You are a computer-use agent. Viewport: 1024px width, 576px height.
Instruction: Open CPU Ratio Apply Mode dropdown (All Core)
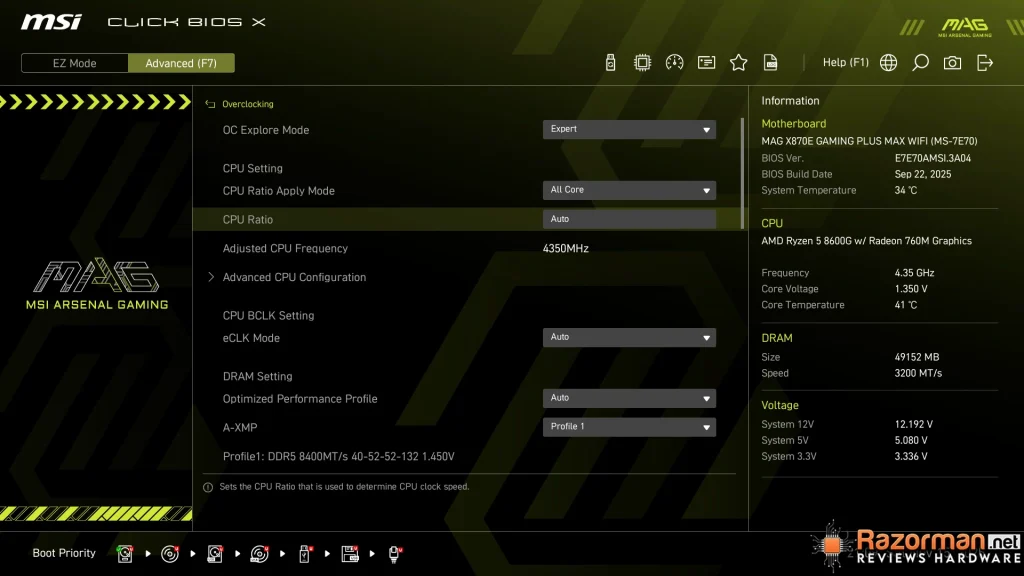tap(629, 190)
